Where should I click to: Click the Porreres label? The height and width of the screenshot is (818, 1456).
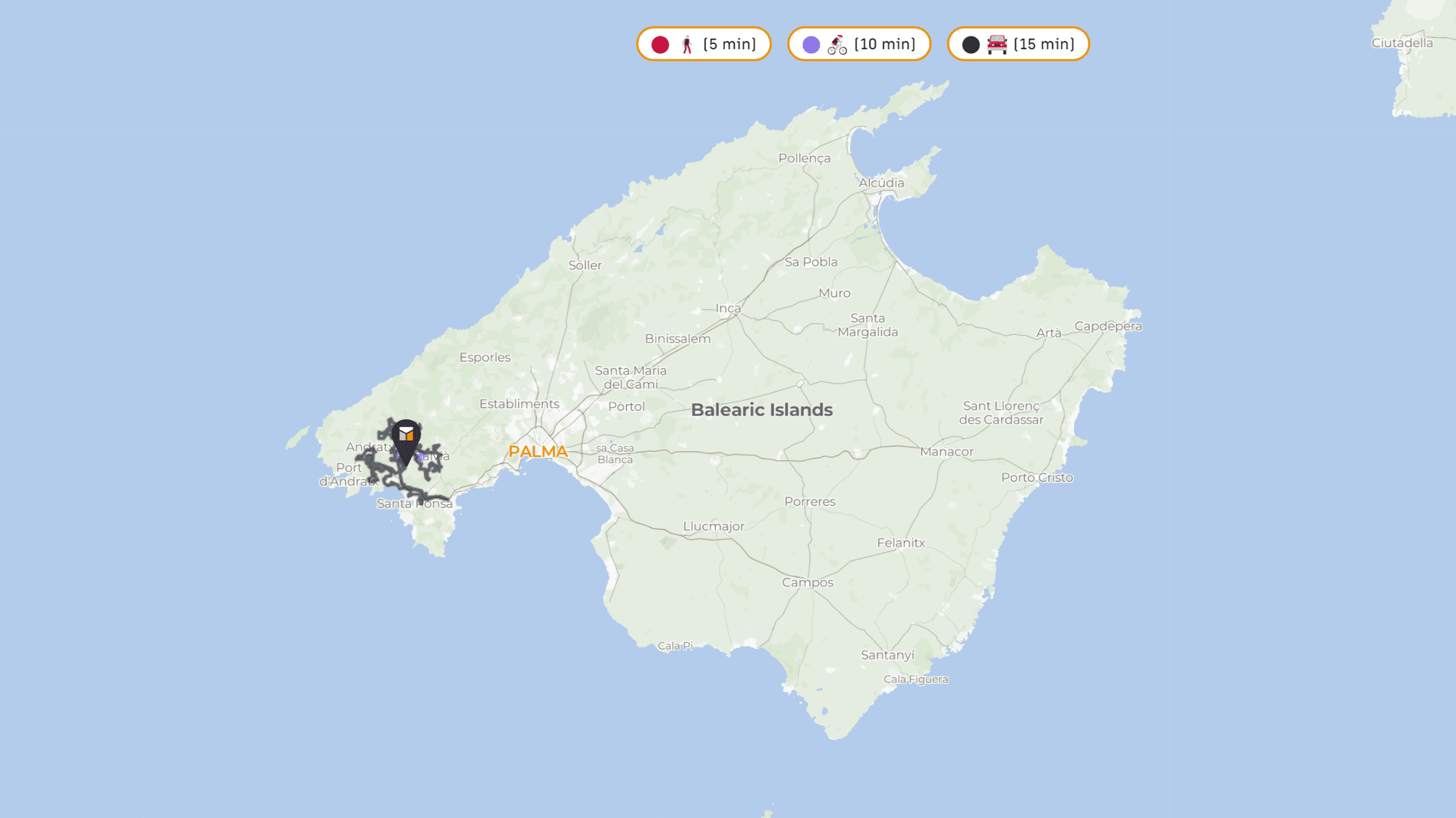click(810, 502)
